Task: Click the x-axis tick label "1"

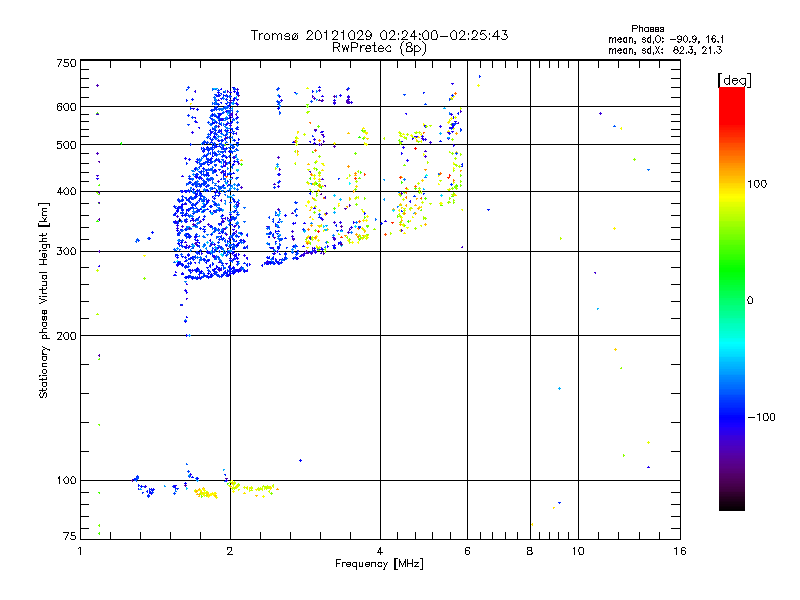Action: (x=80, y=551)
